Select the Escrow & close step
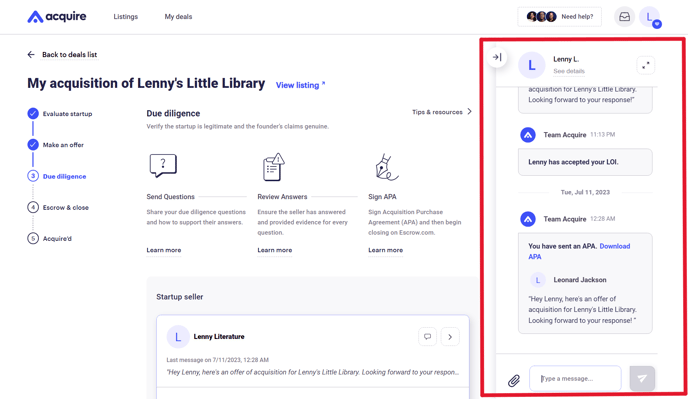 tap(58, 208)
